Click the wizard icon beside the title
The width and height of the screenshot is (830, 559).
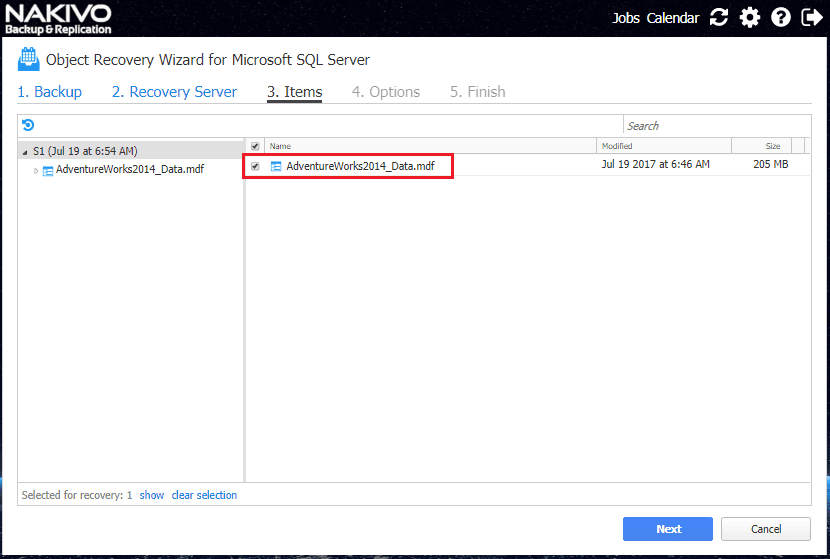tap(28, 60)
